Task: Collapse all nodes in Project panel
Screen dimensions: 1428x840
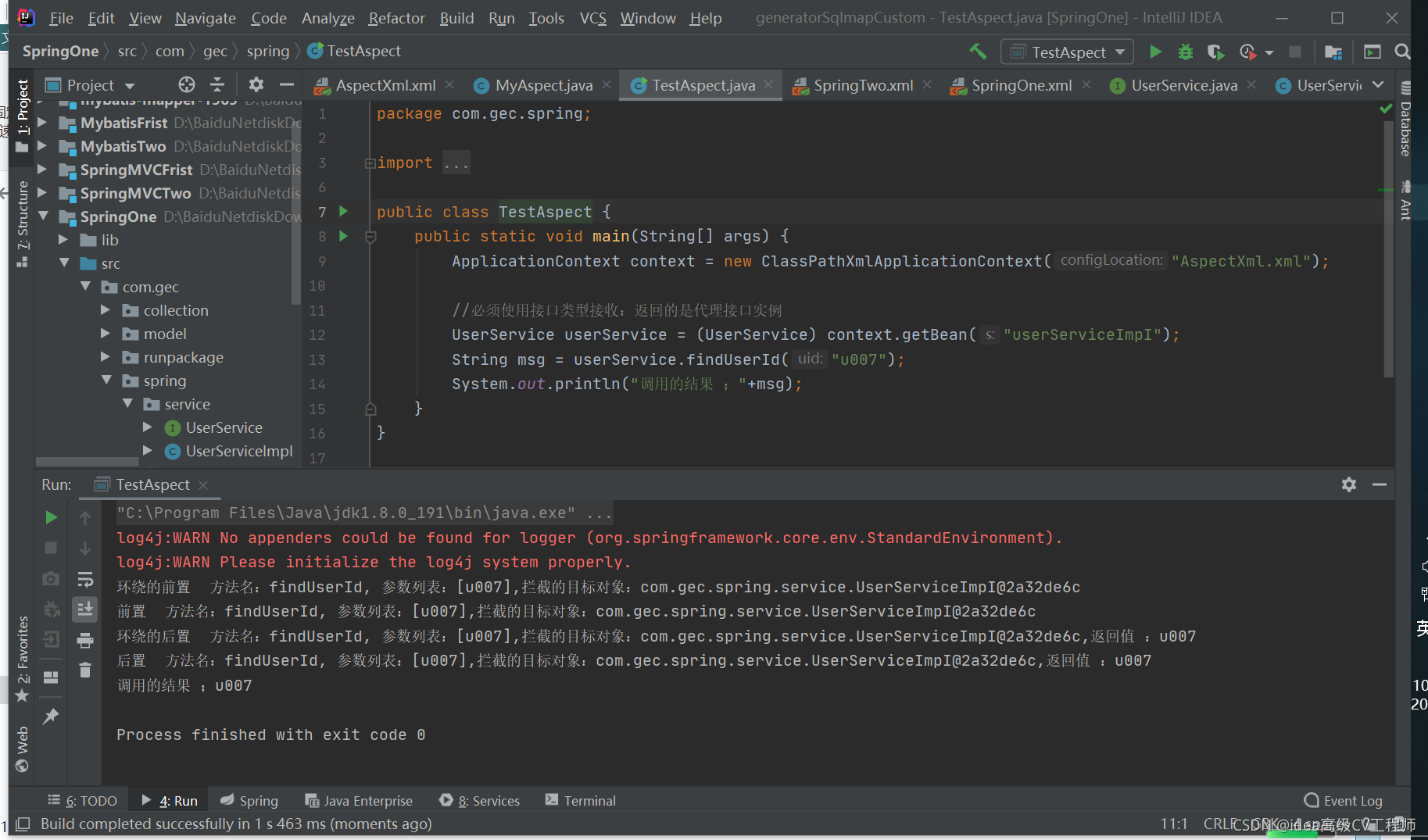Action: (217, 84)
